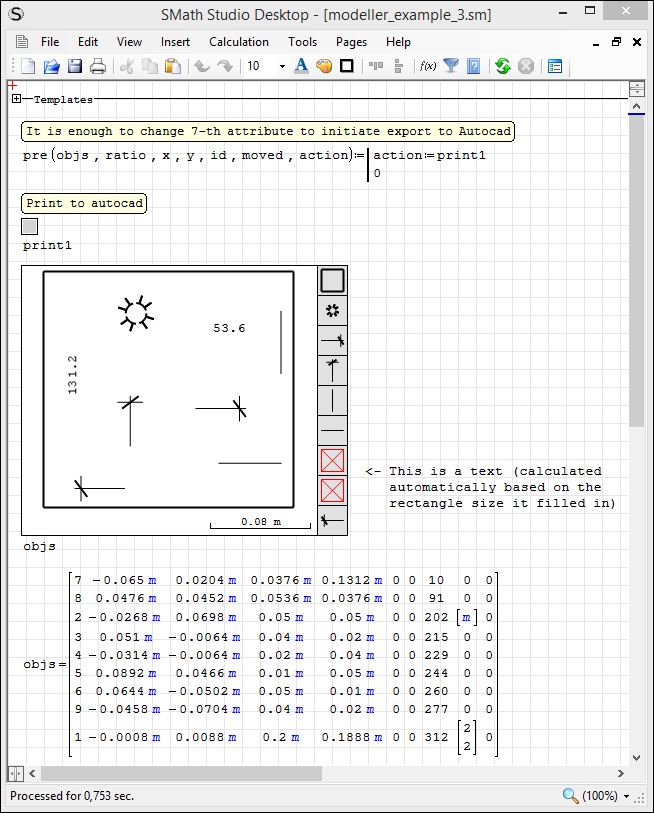Click the Print toolbar icon

click(98, 66)
